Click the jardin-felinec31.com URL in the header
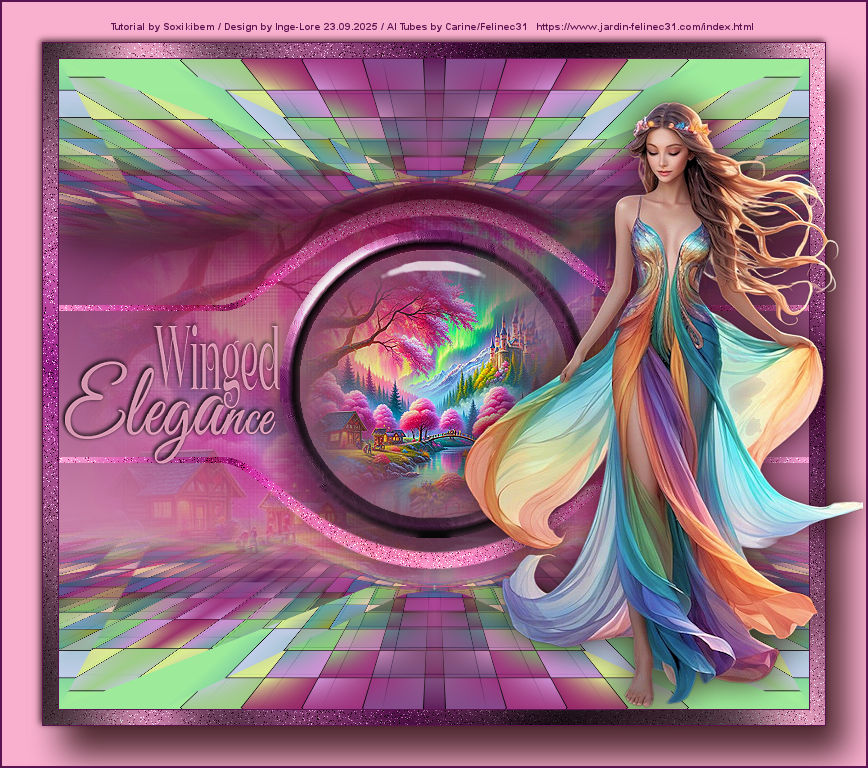868x768 pixels. tap(645, 26)
